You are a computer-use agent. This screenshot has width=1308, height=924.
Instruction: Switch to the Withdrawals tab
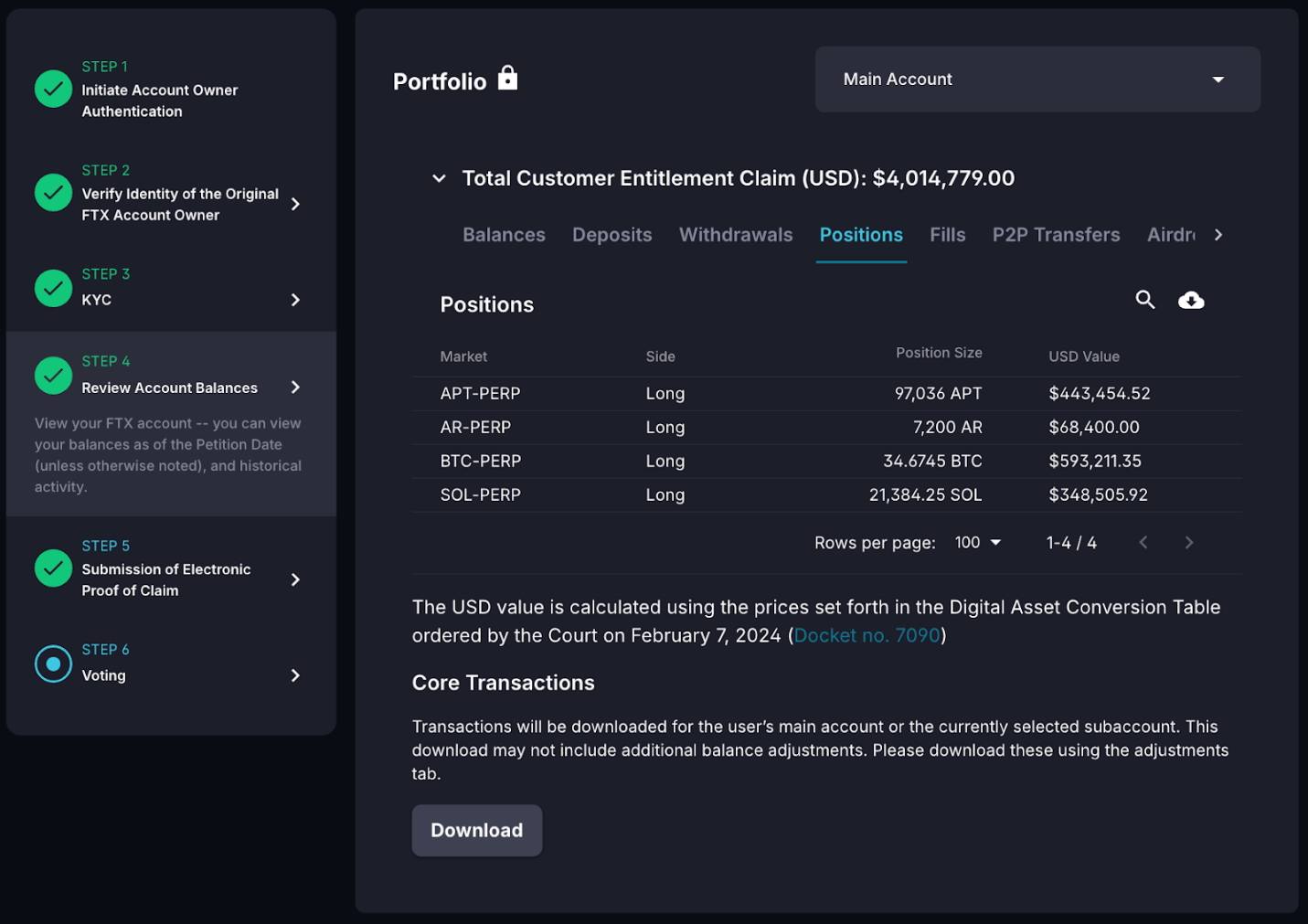pyautogui.click(x=735, y=235)
